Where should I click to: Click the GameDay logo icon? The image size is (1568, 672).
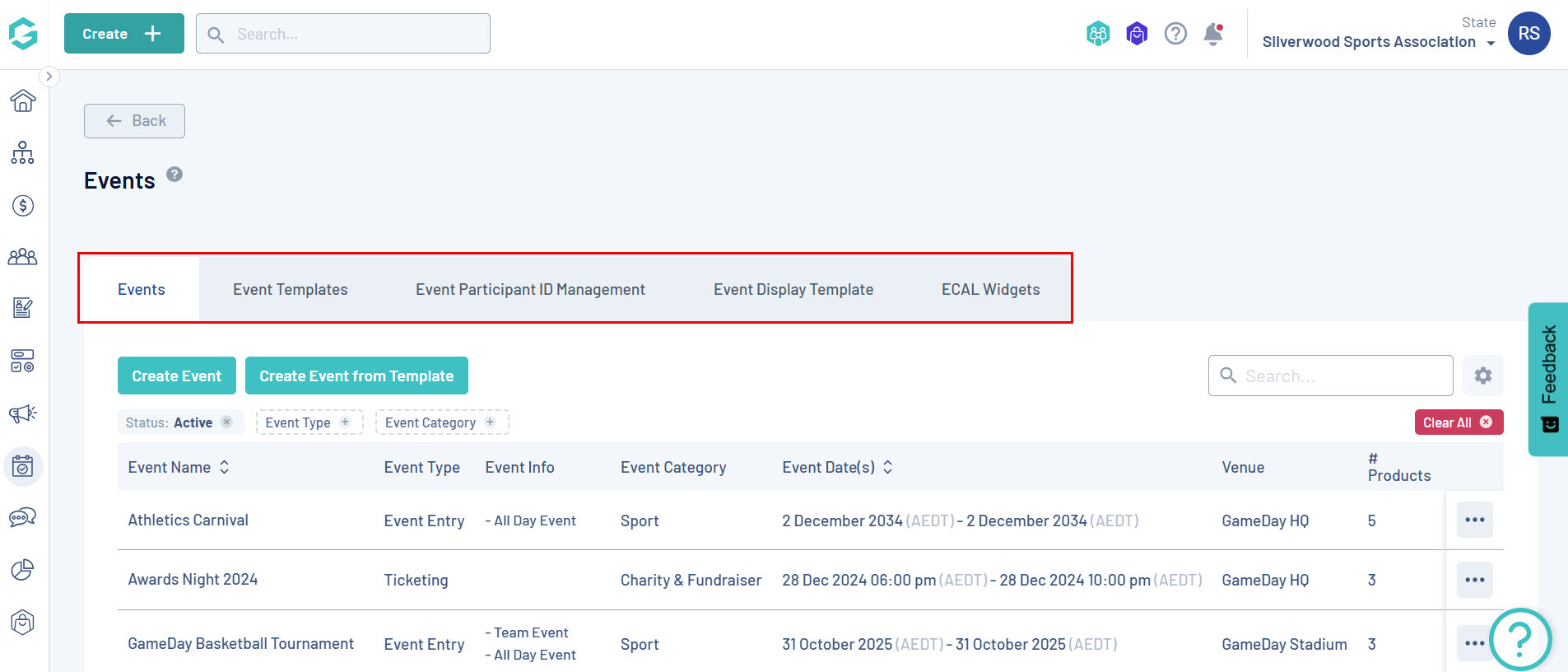(23, 34)
